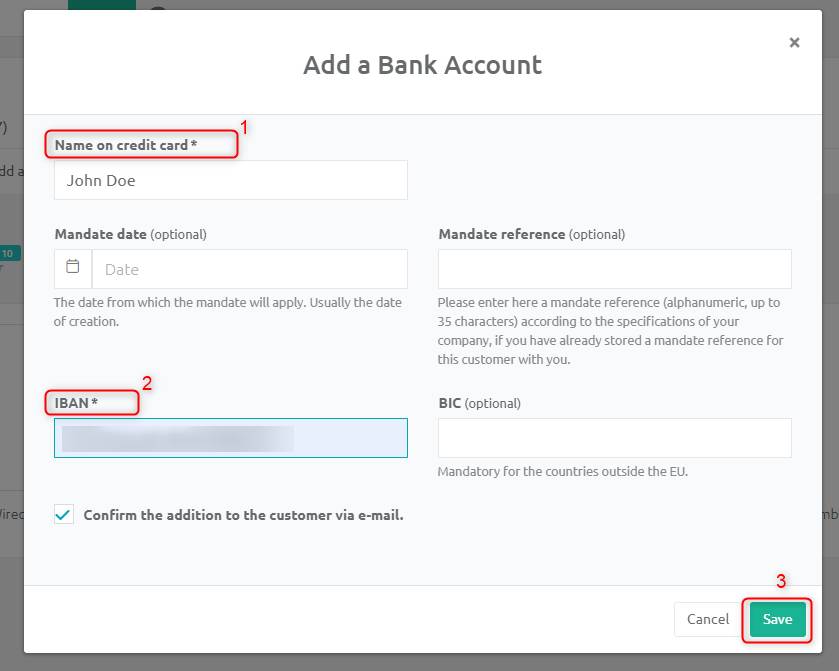Viewport: 839px width, 671px height.
Task: Click the mandate date help text
Action: (x=228, y=312)
